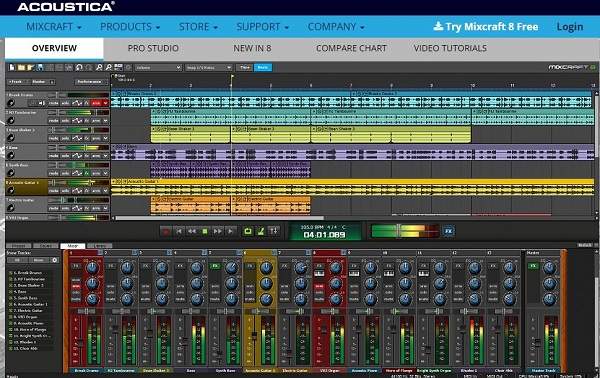The image size is (600, 378).
Task: Click the Punch in/out icon in transport
Action: click(274, 231)
